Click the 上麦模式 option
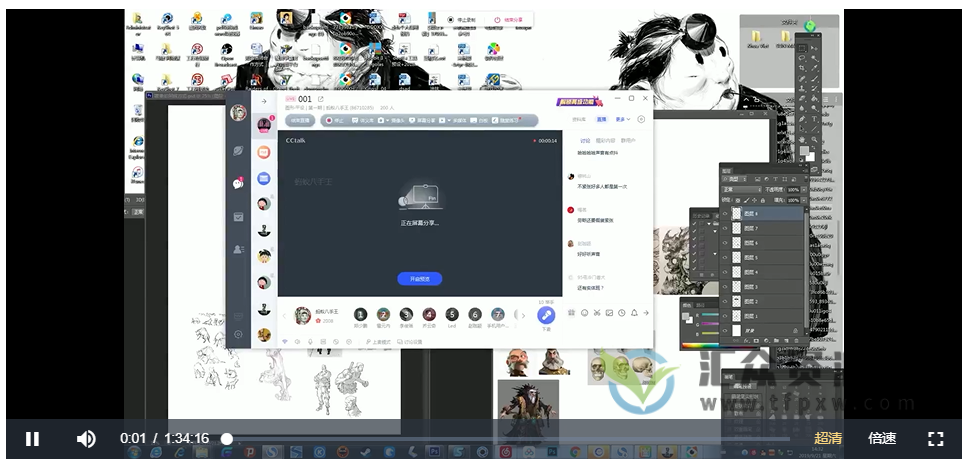 click(378, 342)
